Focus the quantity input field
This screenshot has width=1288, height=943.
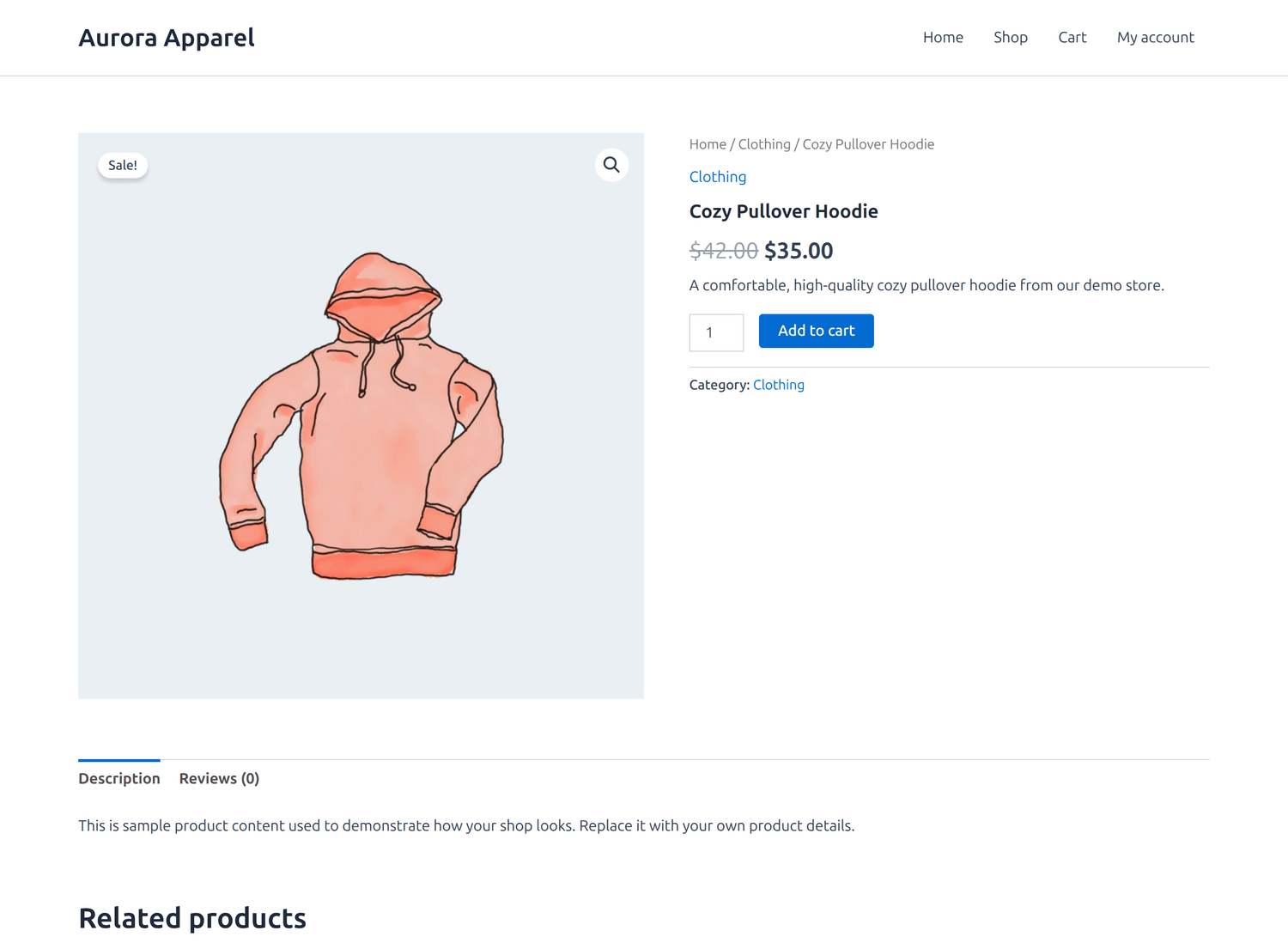(716, 332)
